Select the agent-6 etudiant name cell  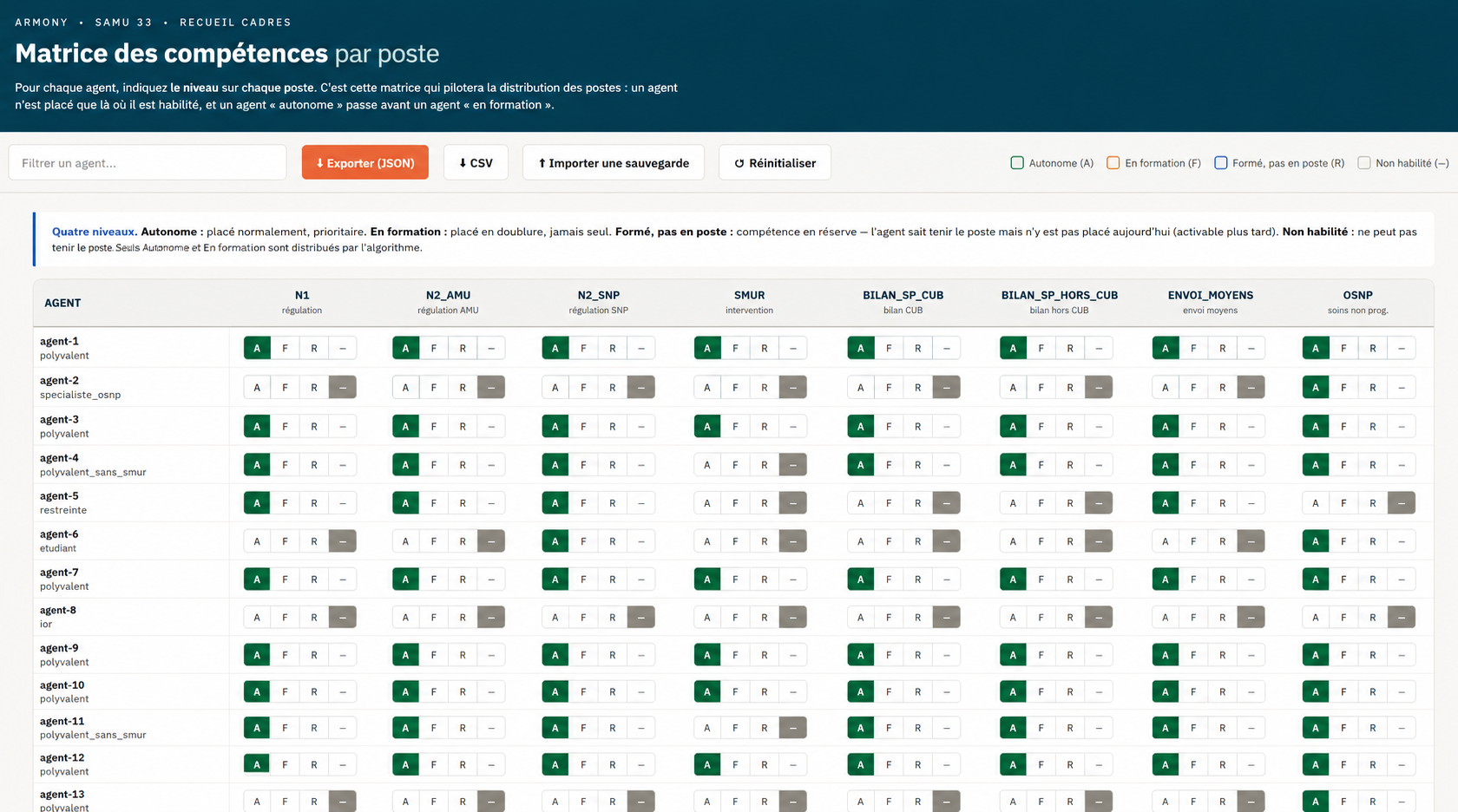click(131, 540)
